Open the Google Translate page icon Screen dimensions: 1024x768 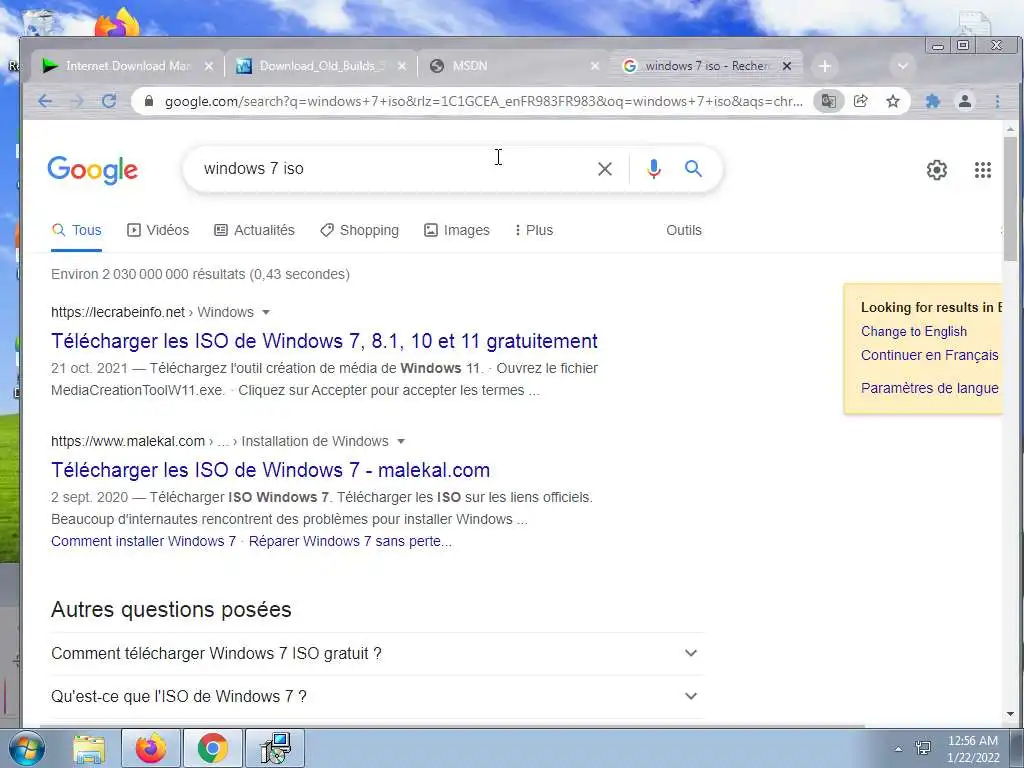(x=829, y=101)
